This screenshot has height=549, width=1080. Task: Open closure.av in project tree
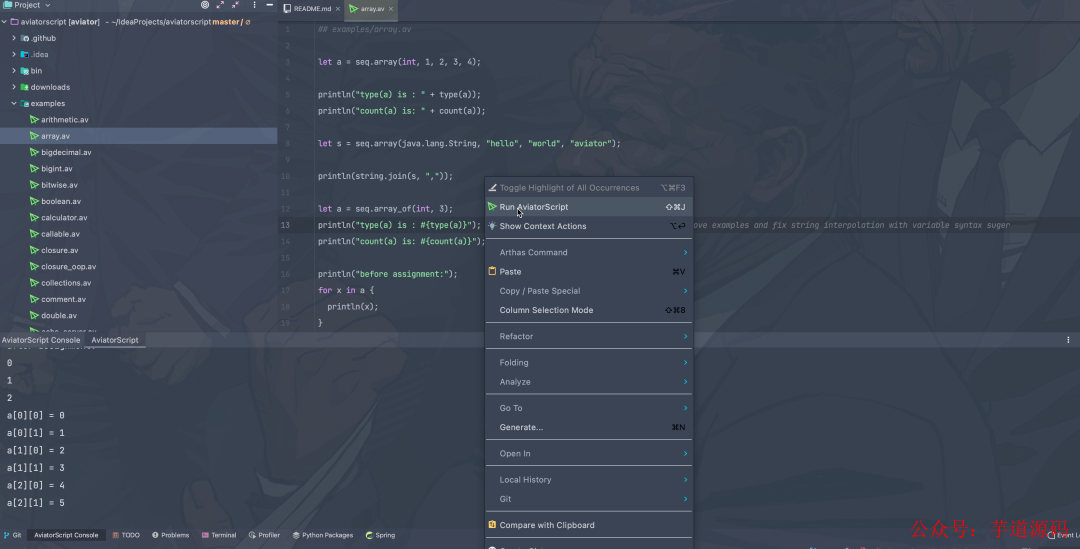59,251
